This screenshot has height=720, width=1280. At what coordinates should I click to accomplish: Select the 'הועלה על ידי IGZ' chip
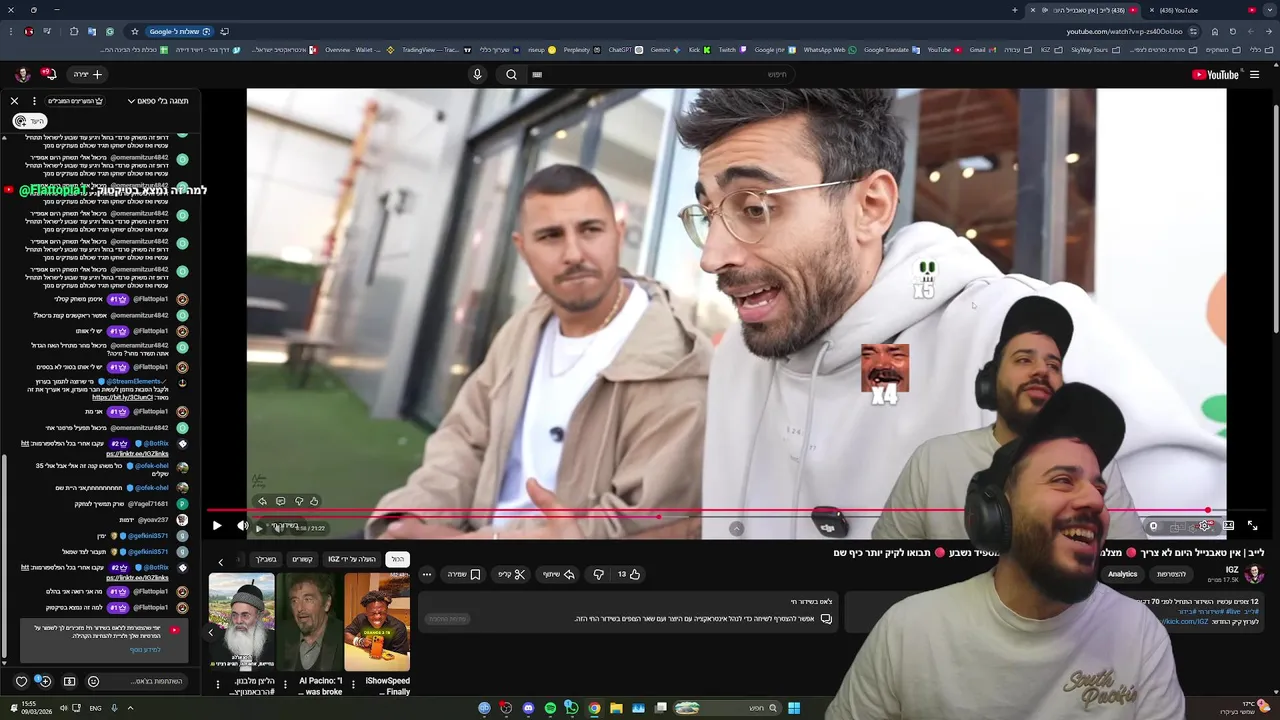pos(352,560)
